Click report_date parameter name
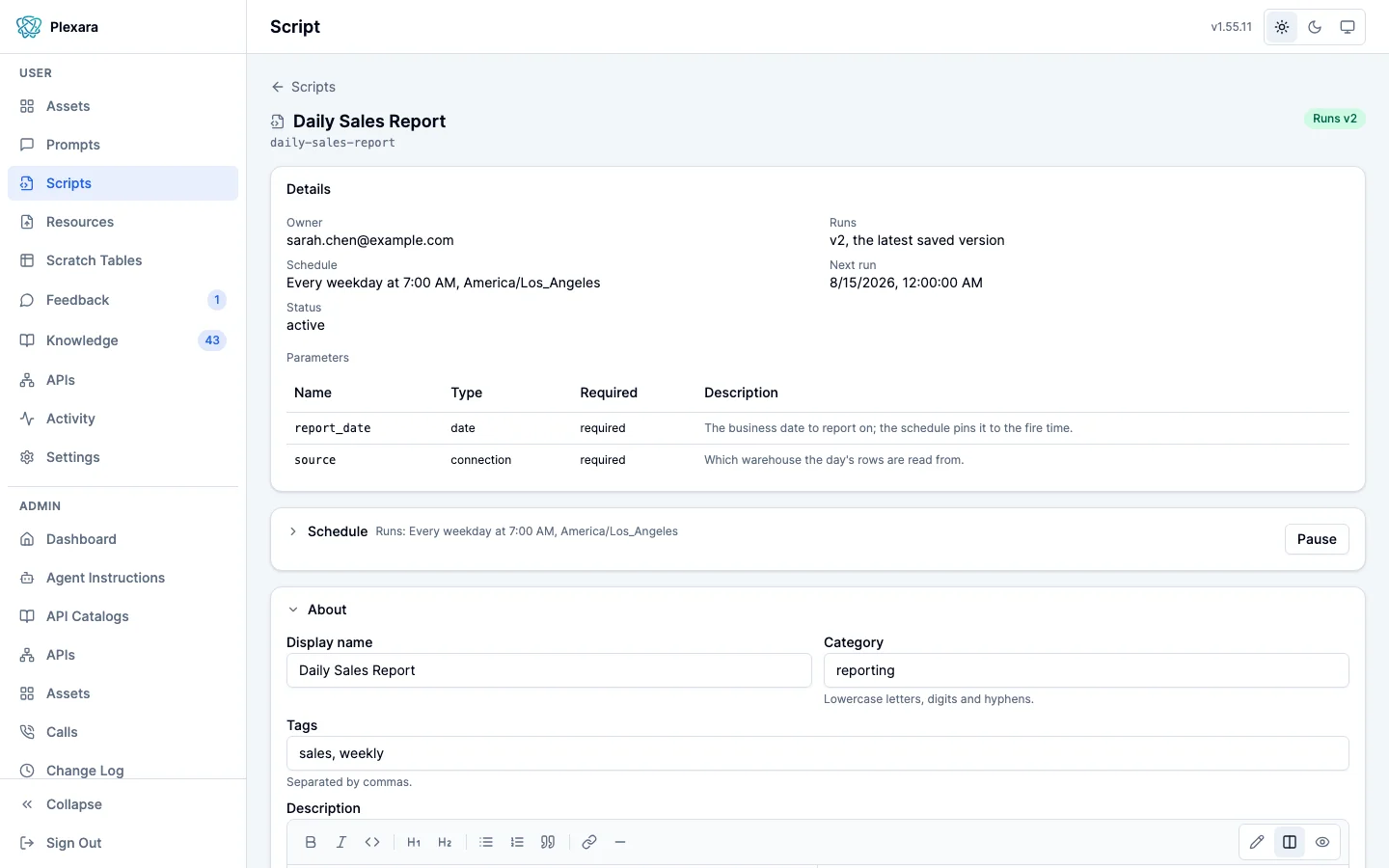 point(333,428)
